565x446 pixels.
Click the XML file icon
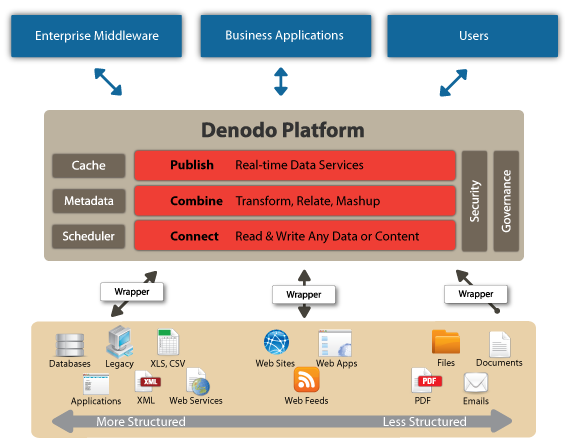click(147, 382)
